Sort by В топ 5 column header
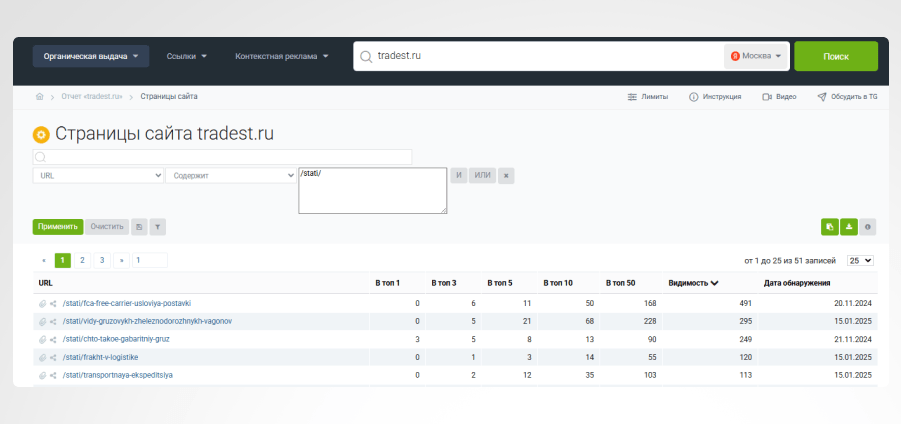Screen dimensions: 901x424 click(500, 283)
